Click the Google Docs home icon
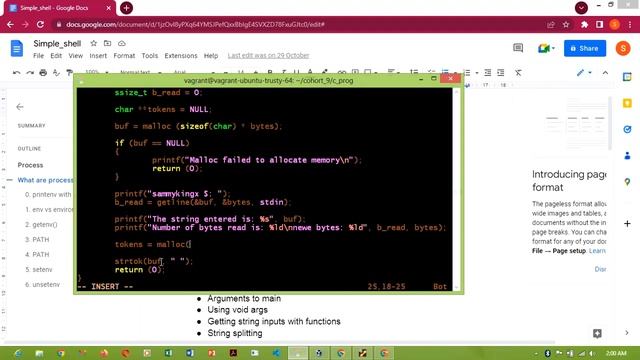Image resolution: width=640 pixels, height=360 pixels. pyautogui.click(x=17, y=49)
